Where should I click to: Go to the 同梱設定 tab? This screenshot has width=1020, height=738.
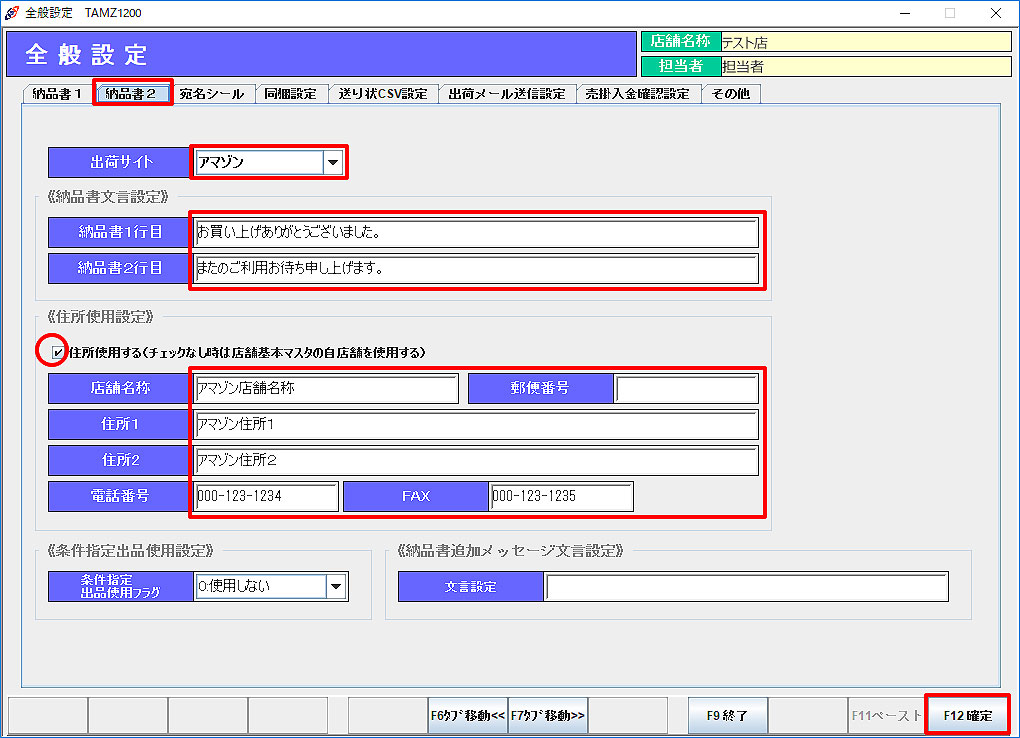click(291, 94)
